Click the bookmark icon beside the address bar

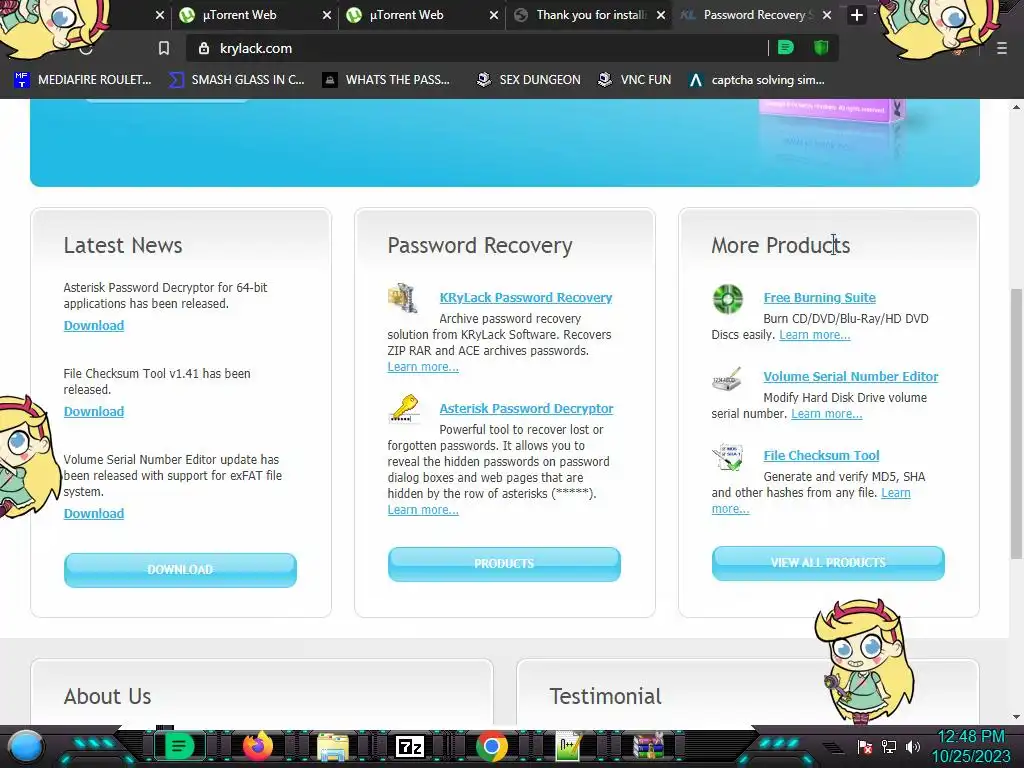coord(164,48)
